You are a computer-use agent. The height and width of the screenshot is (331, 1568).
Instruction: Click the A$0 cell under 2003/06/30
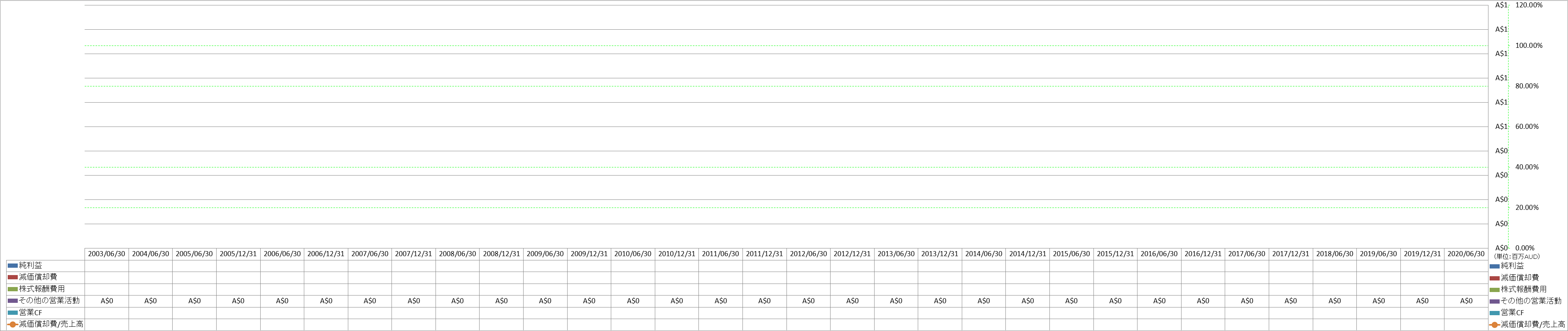(x=107, y=301)
